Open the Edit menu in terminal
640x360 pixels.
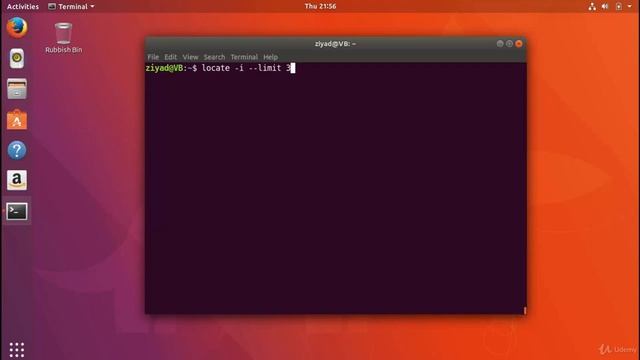(x=171, y=57)
